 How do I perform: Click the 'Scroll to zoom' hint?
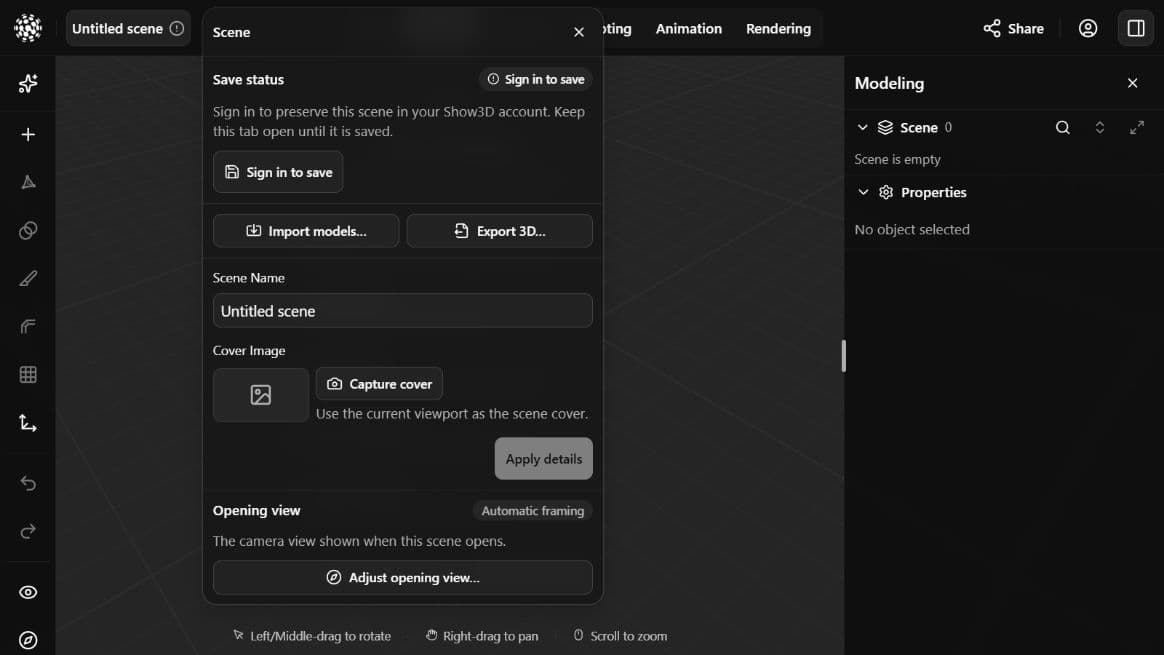(x=620, y=636)
